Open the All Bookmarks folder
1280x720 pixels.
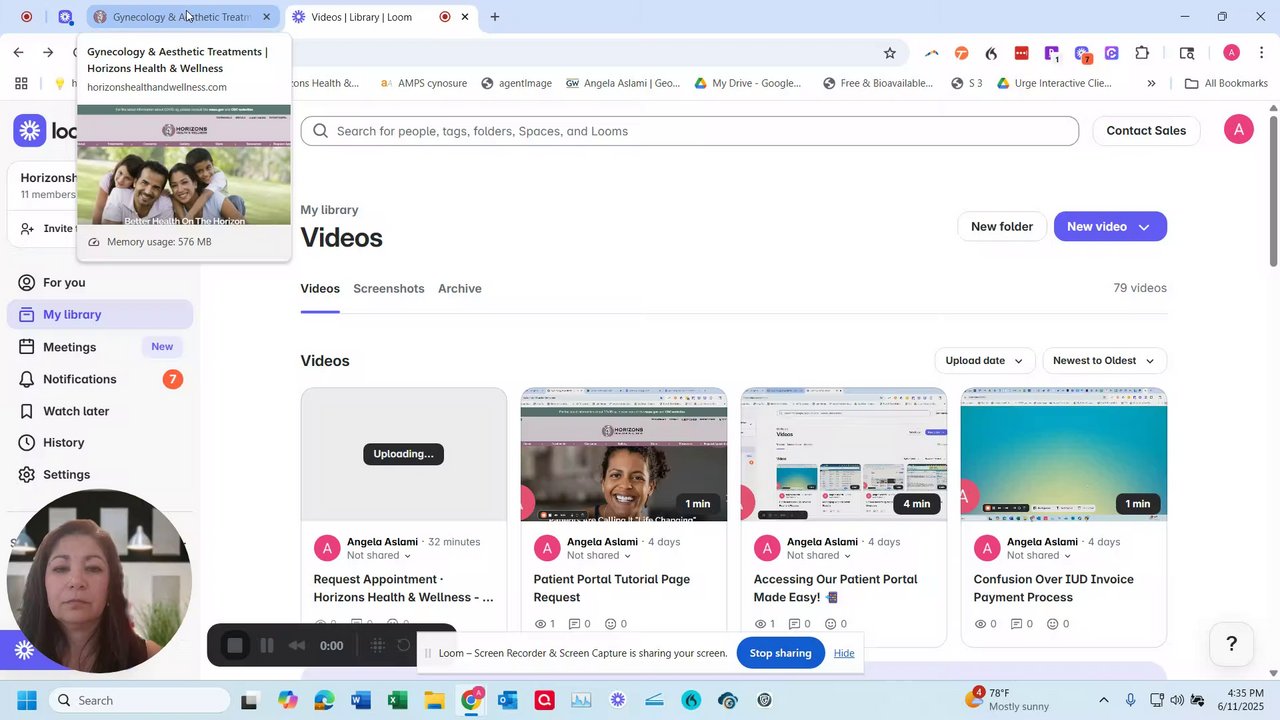[1226, 84]
